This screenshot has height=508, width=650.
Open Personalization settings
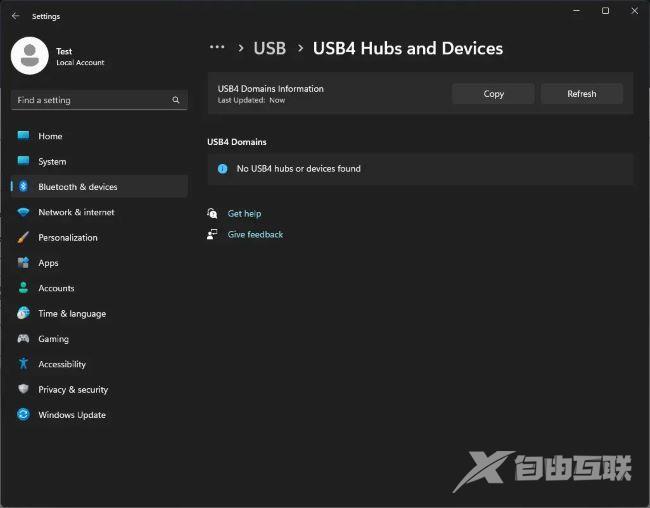coord(99,237)
